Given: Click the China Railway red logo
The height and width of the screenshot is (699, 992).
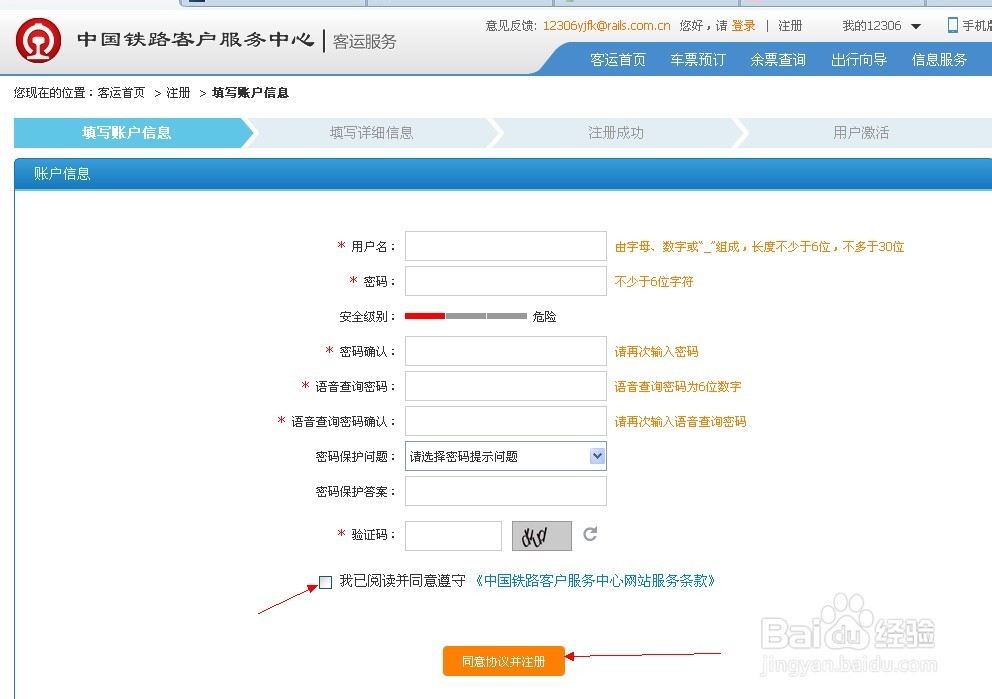Looking at the screenshot, I should pyautogui.click(x=38, y=40).
